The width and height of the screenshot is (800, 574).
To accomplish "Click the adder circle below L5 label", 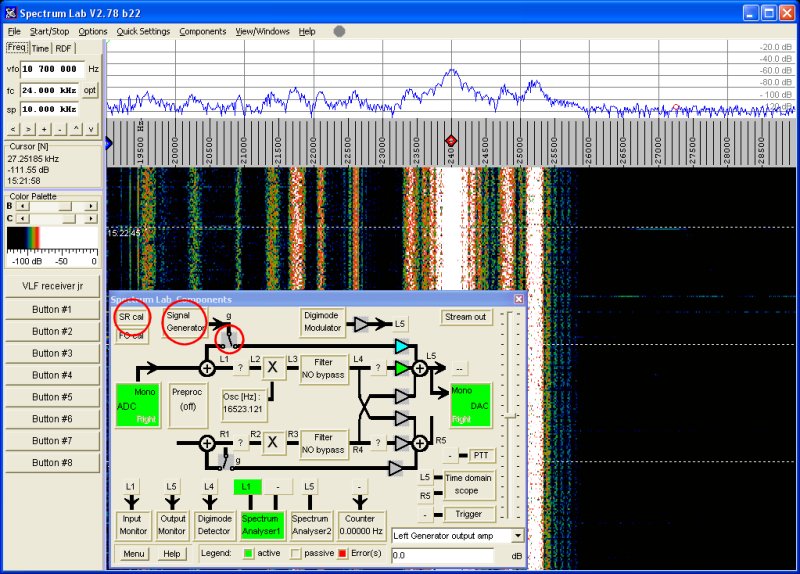I will point(420,368).
